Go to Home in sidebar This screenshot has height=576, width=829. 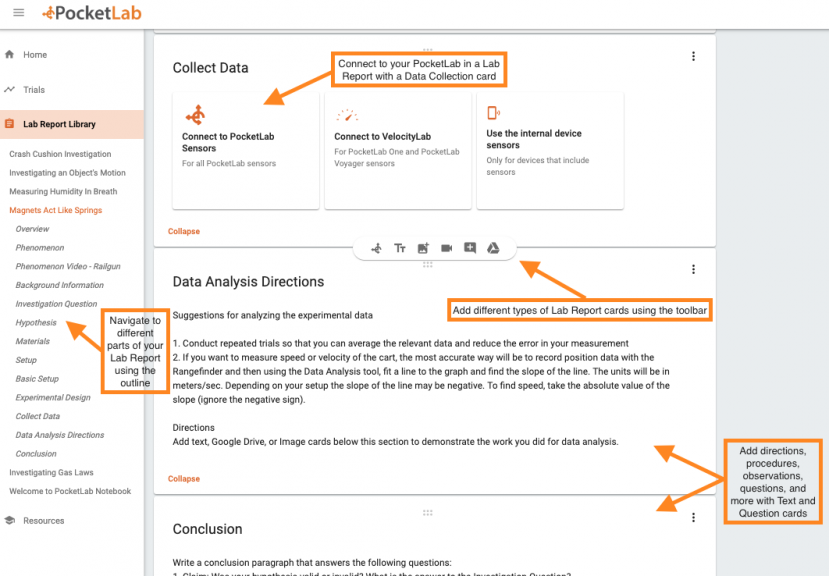click(x=35, y=55)
